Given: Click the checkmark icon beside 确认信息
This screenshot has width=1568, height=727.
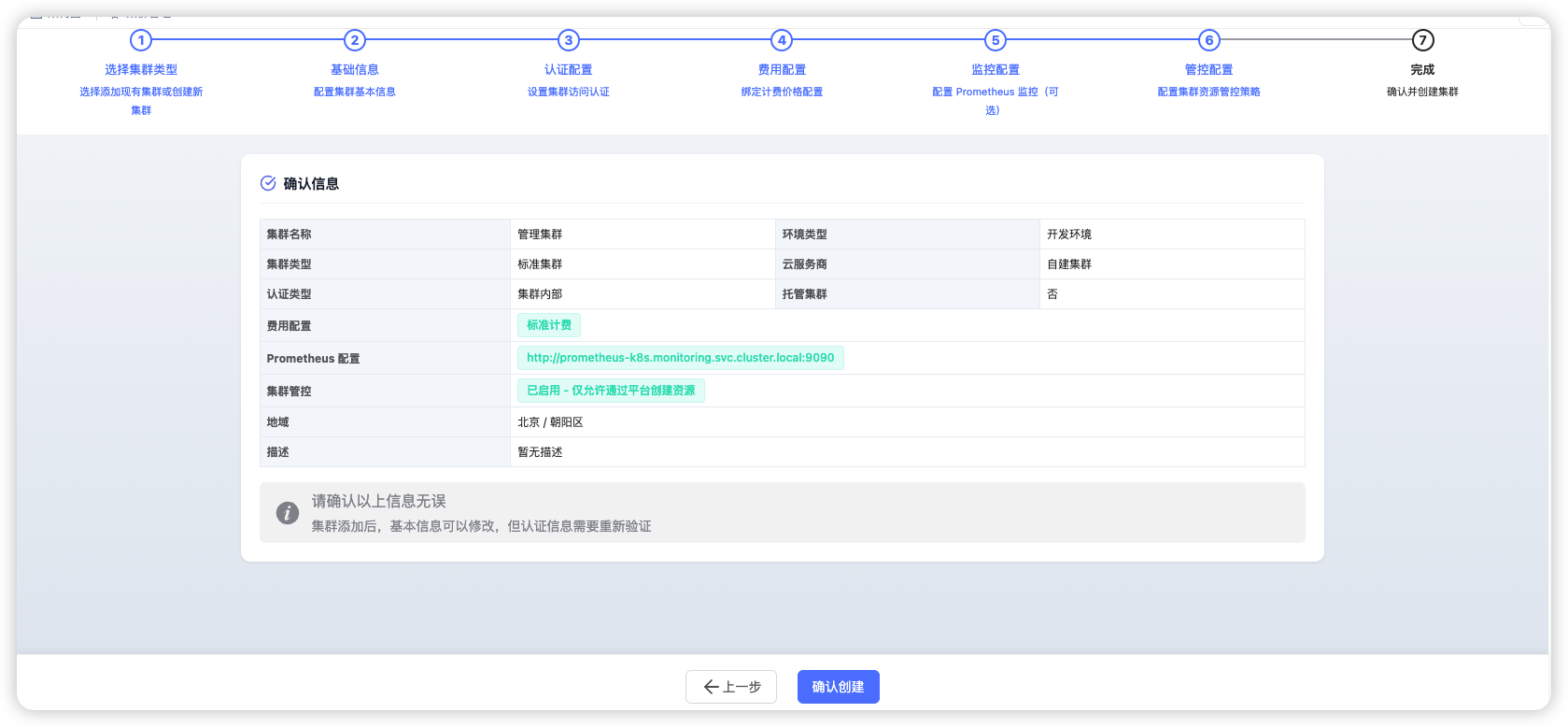Looking at the screenshot, I should 268,183.
